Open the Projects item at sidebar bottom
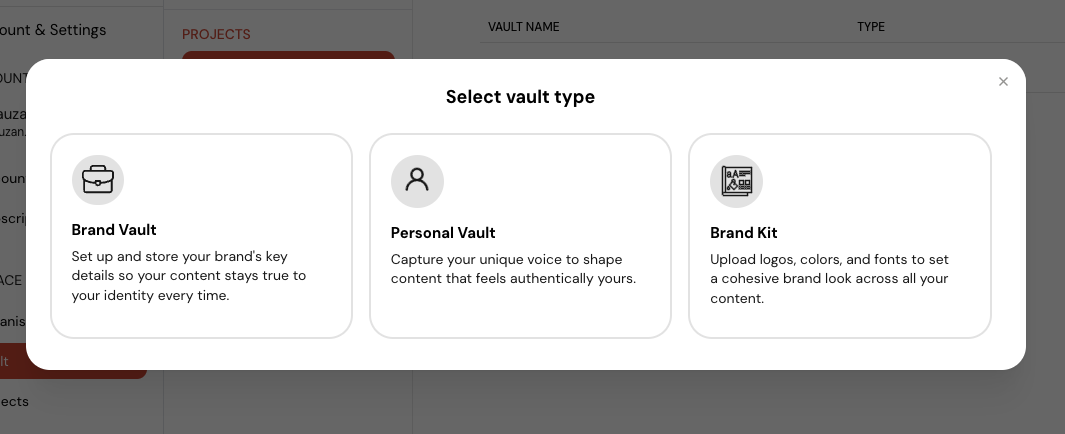 point(14,401)
